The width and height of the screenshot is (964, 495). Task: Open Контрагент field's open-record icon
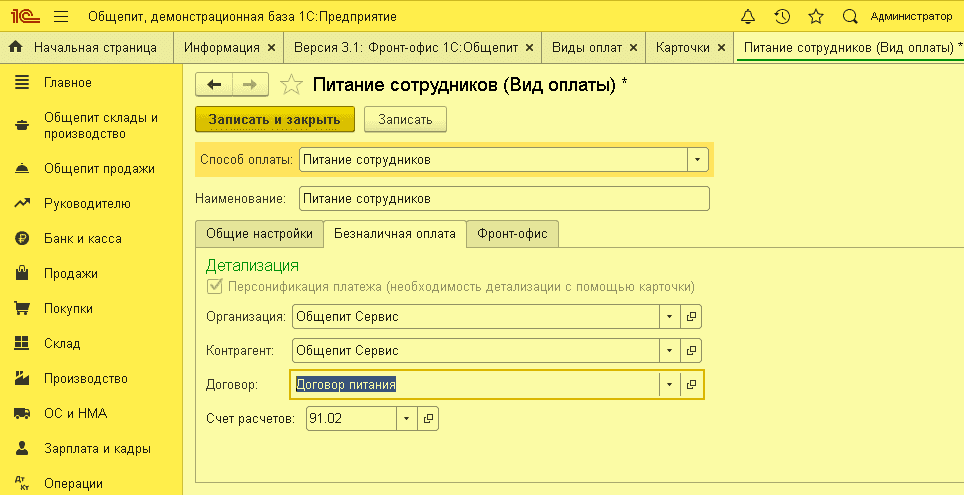691,350
